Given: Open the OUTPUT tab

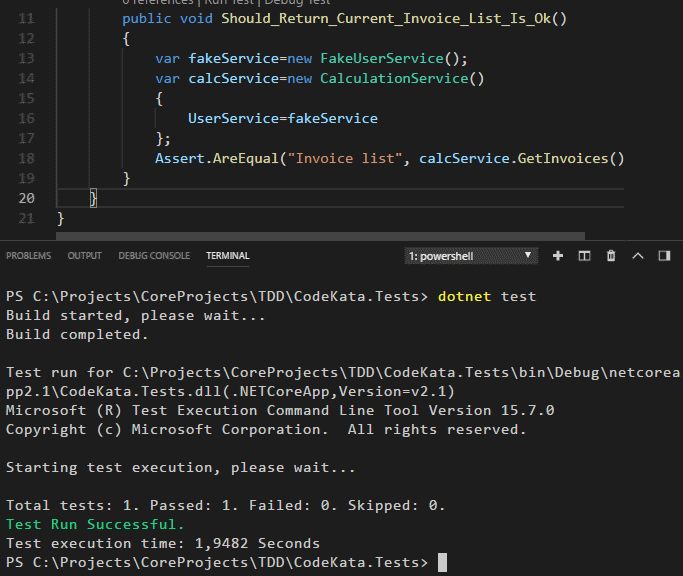Looking at the screenshot, I should 84,256.
